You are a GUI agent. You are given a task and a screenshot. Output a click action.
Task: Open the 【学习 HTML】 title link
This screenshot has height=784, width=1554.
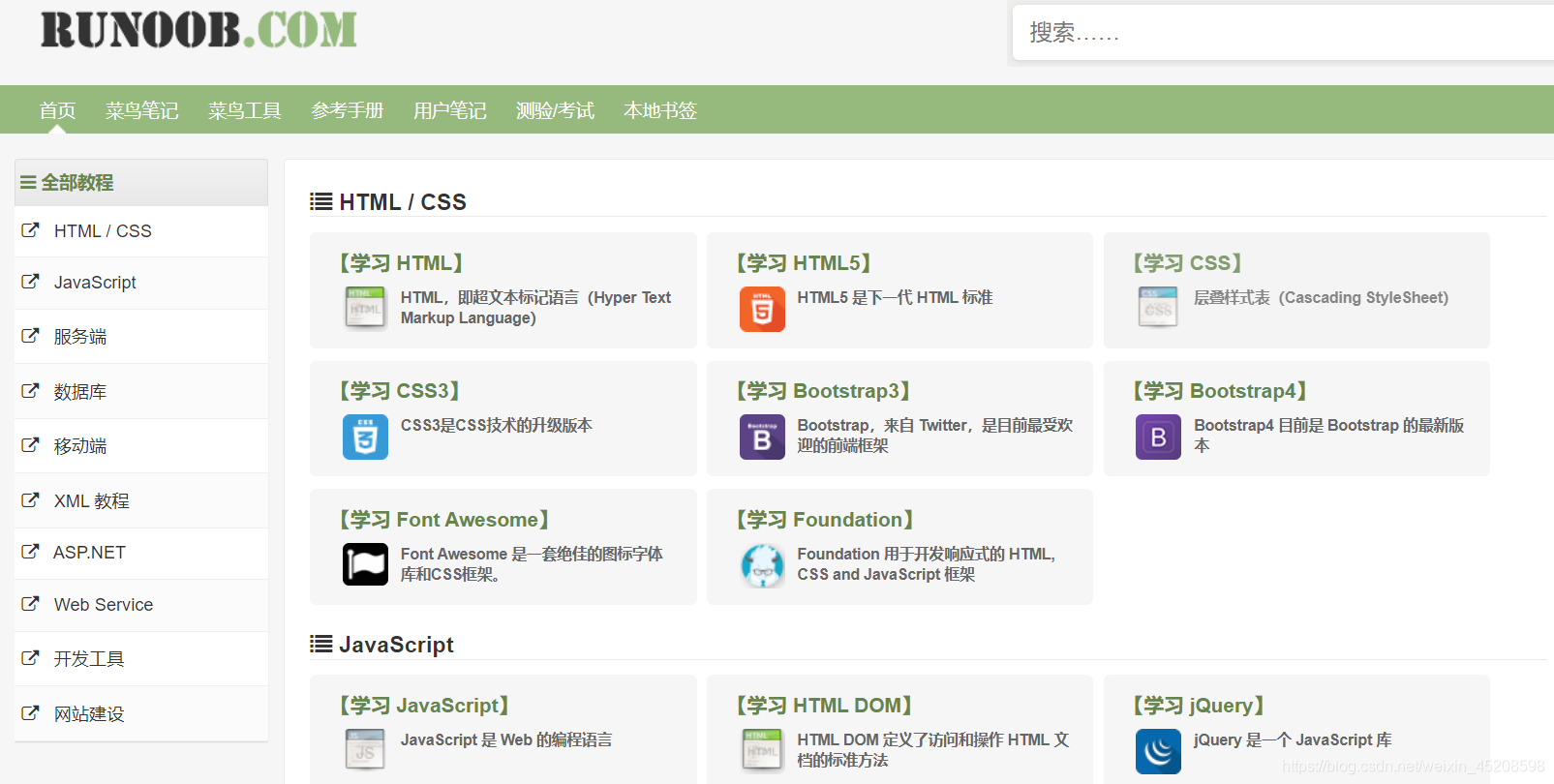[401, 262]
